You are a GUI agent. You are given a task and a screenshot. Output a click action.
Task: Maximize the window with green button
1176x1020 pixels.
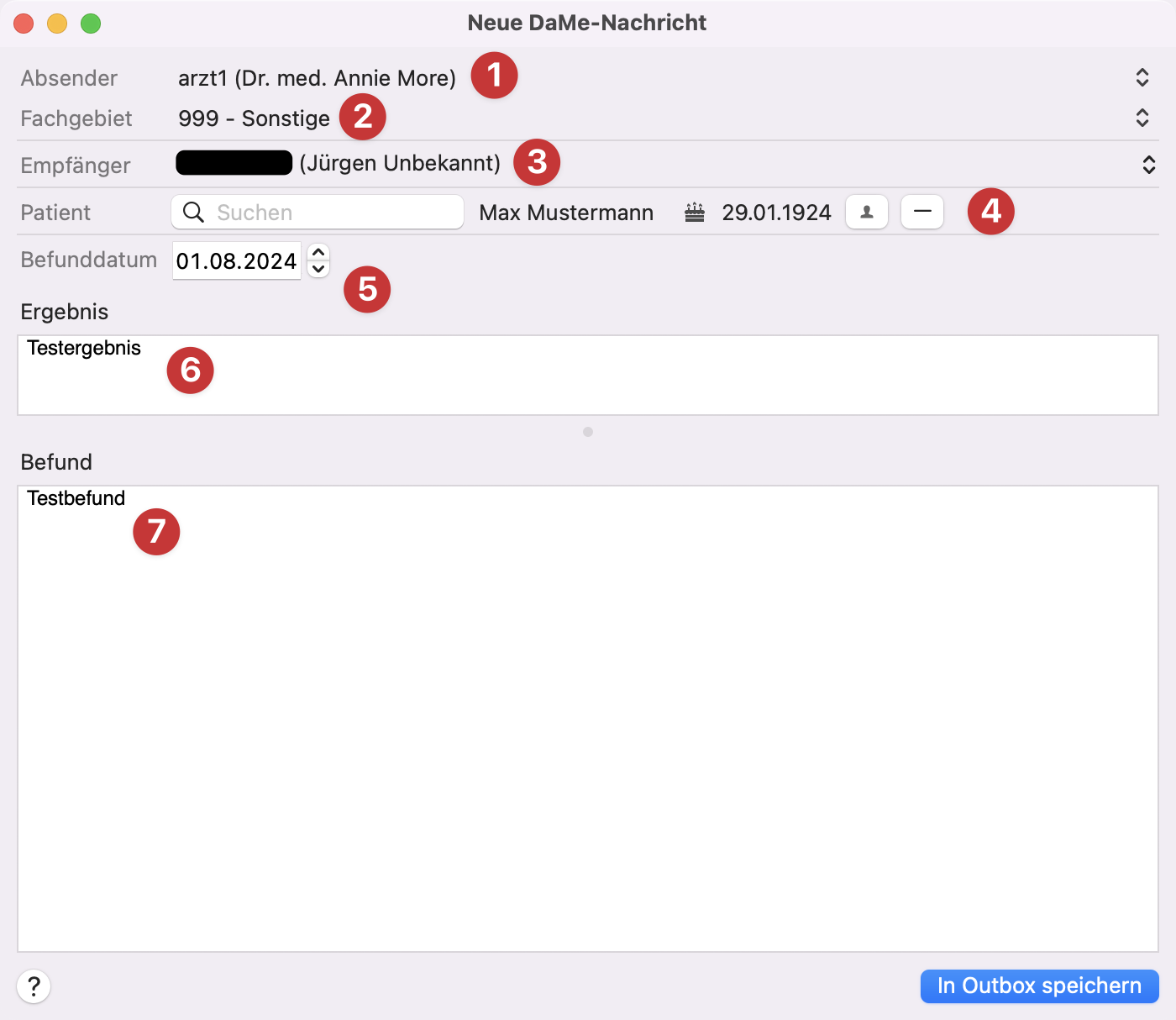[x=91, y=24]
